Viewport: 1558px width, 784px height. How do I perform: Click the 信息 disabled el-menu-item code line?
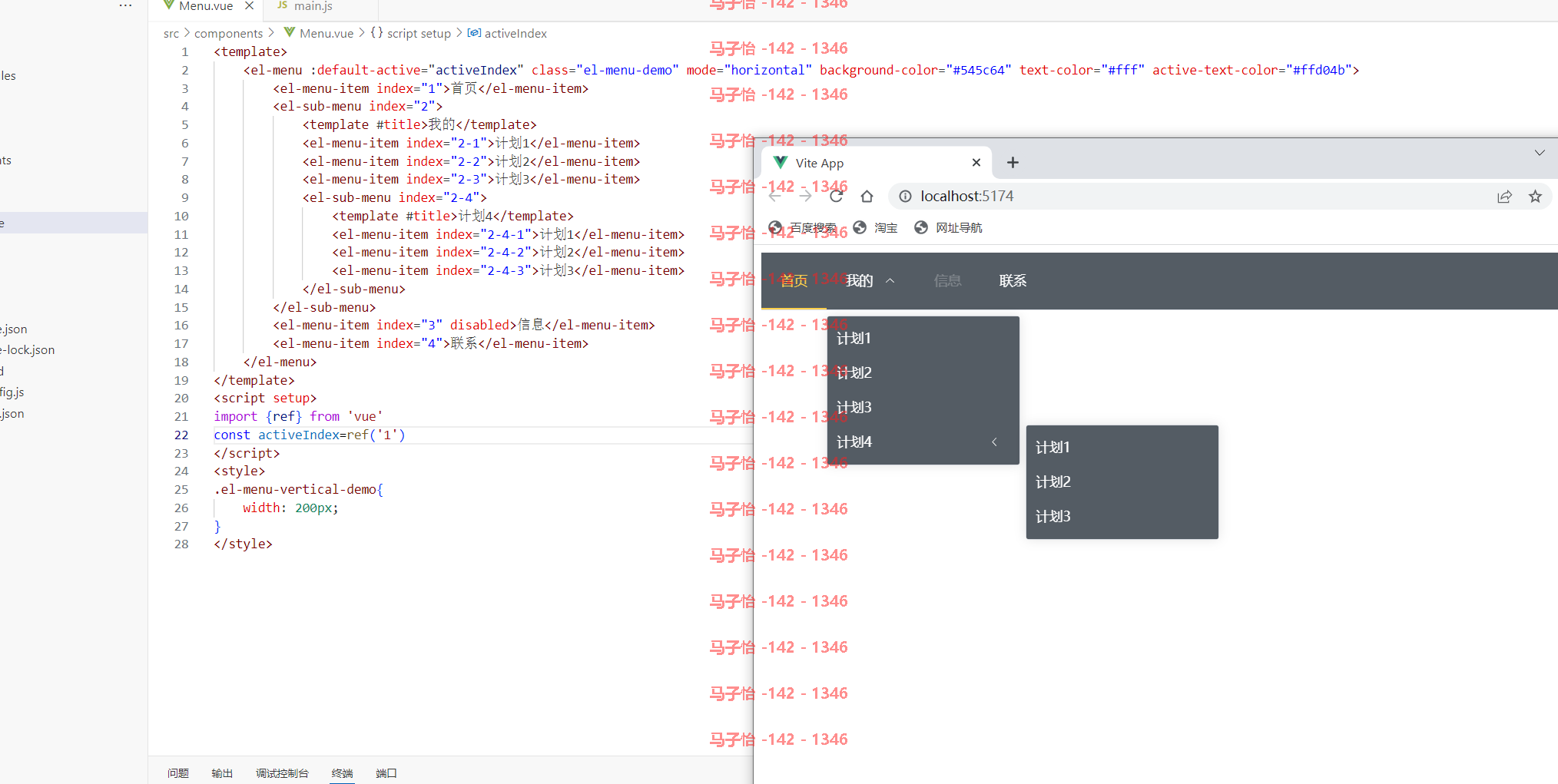464,326
